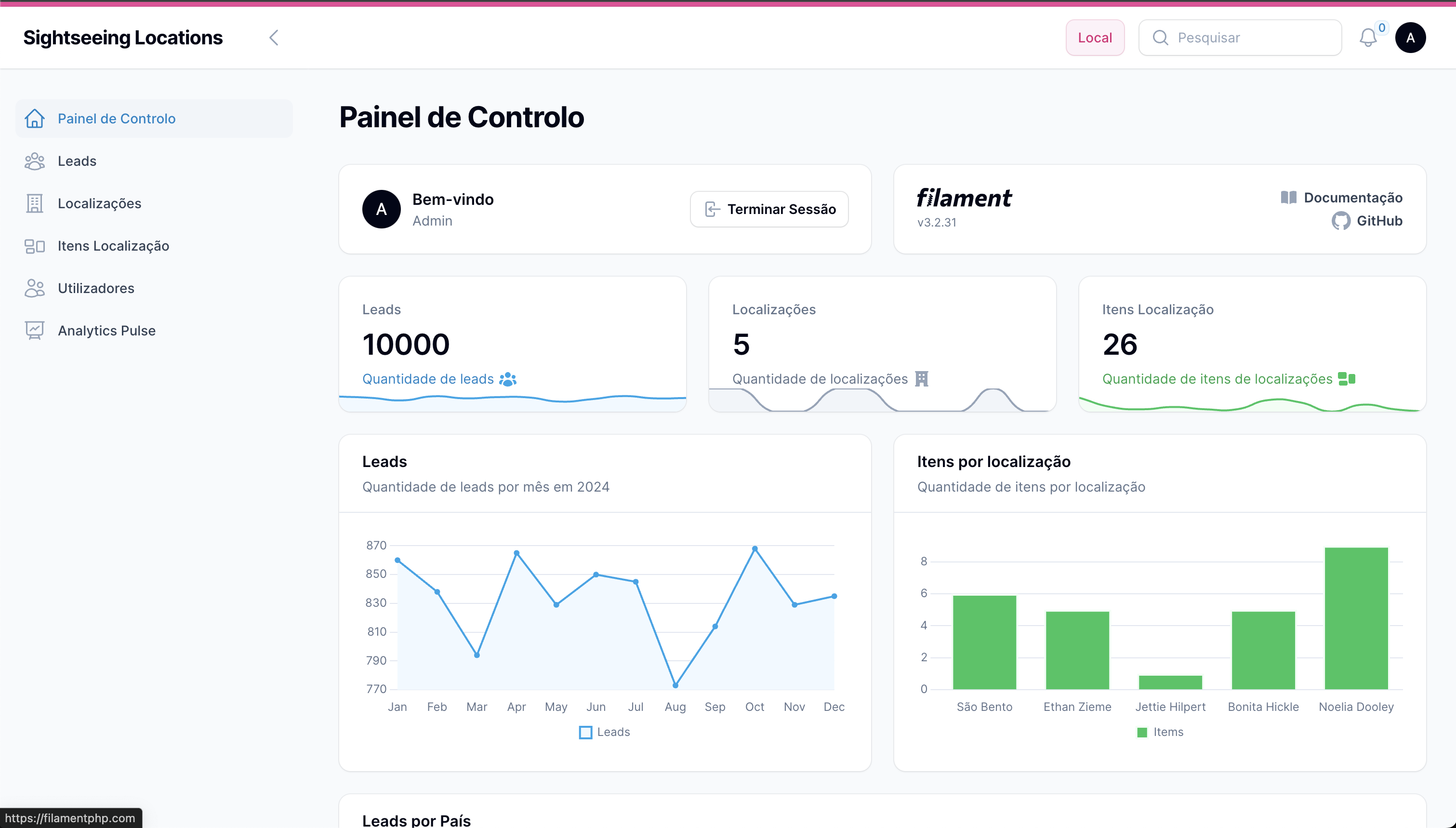The image size is (1456, 828).
Task: Click the Analytics Pulse chart icon
Action: (35, 331)
